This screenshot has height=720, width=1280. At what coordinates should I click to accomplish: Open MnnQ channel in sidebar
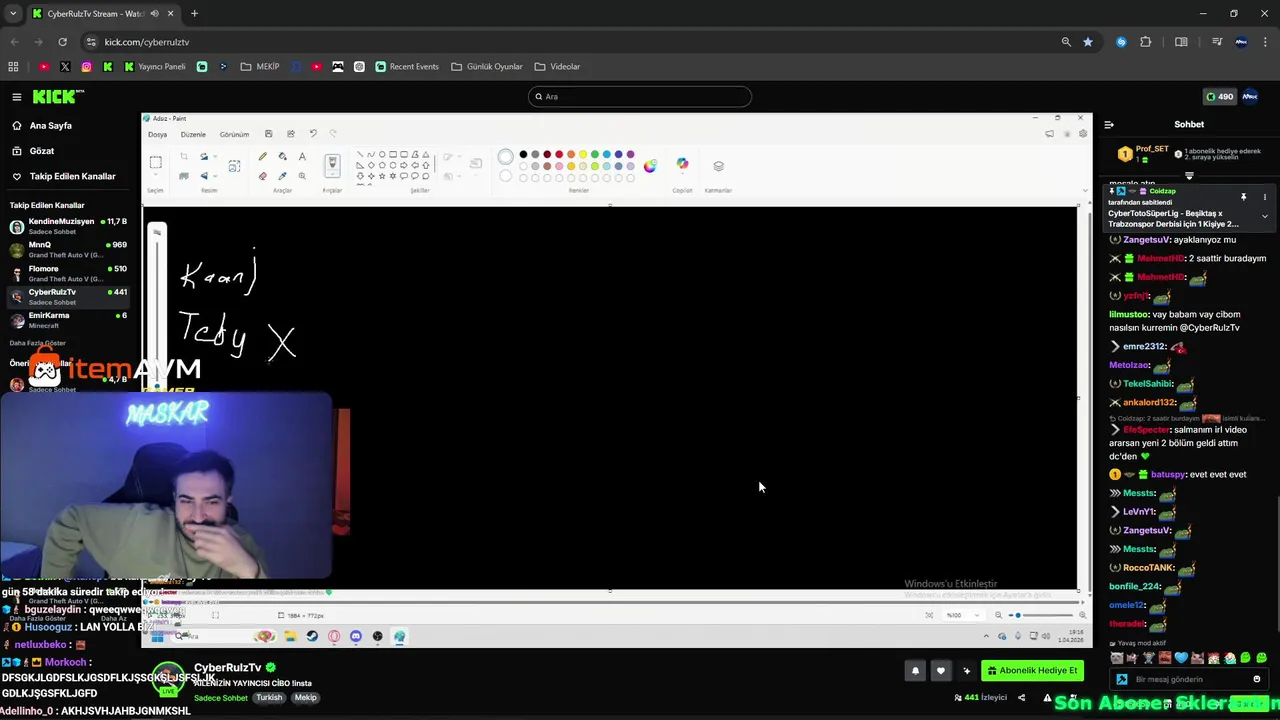[x=66, y=249]
